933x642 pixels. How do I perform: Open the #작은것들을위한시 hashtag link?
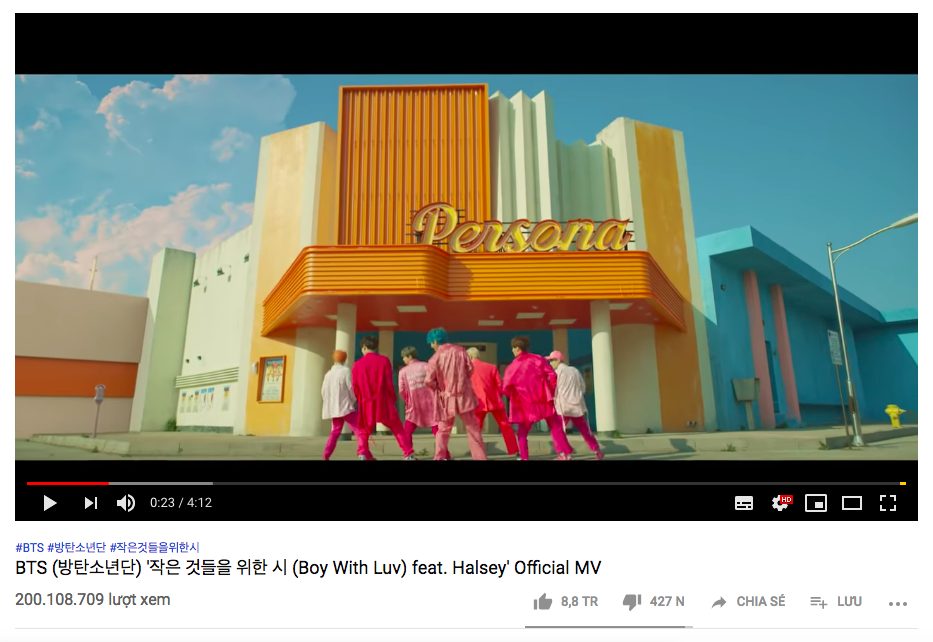point(155,547)
